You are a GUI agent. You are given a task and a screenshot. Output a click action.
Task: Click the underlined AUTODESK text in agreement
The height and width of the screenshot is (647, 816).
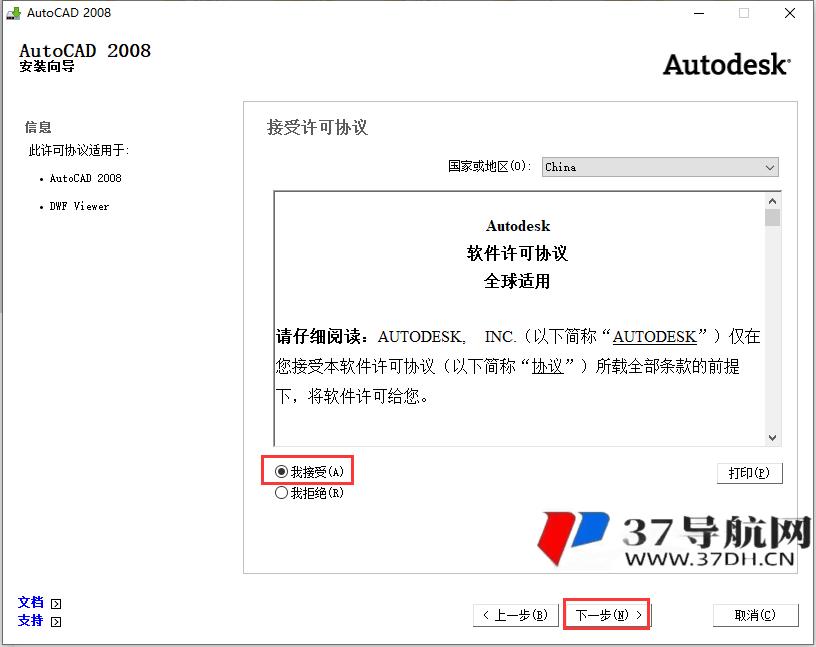654,337
